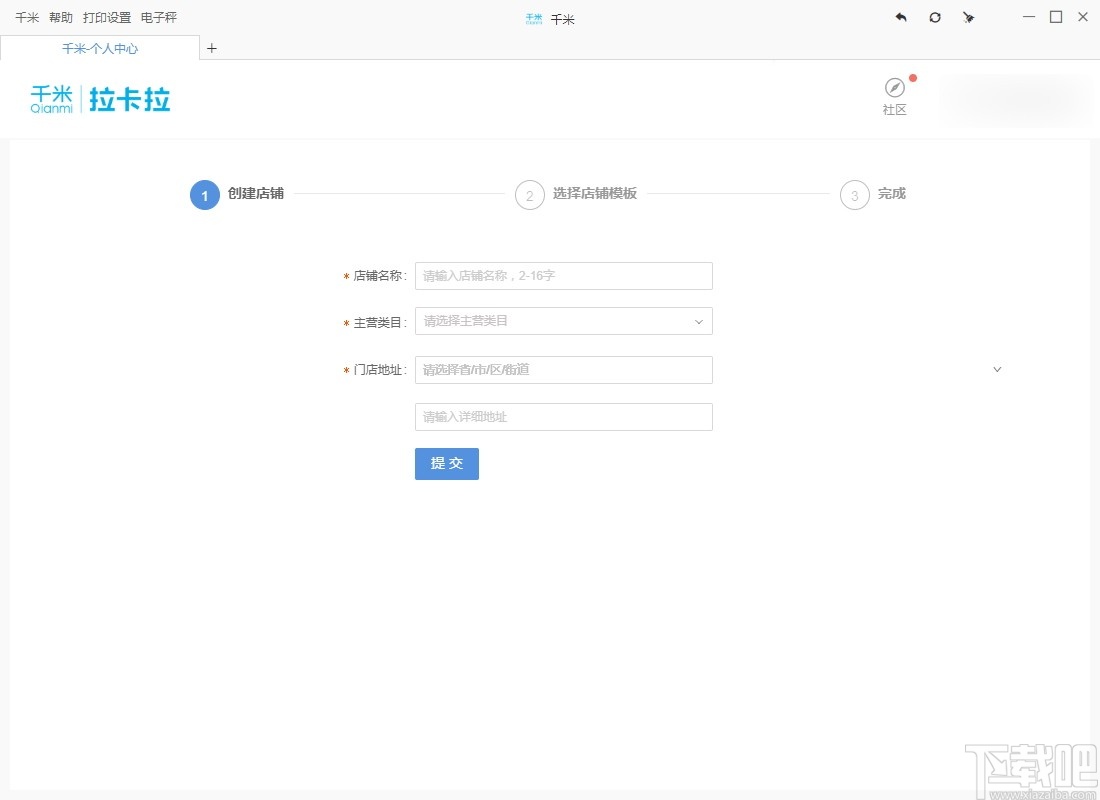This screenshot has width=1100, height=800.
Task: Click the refresh icon in title bar
Action: coord(935,18)
